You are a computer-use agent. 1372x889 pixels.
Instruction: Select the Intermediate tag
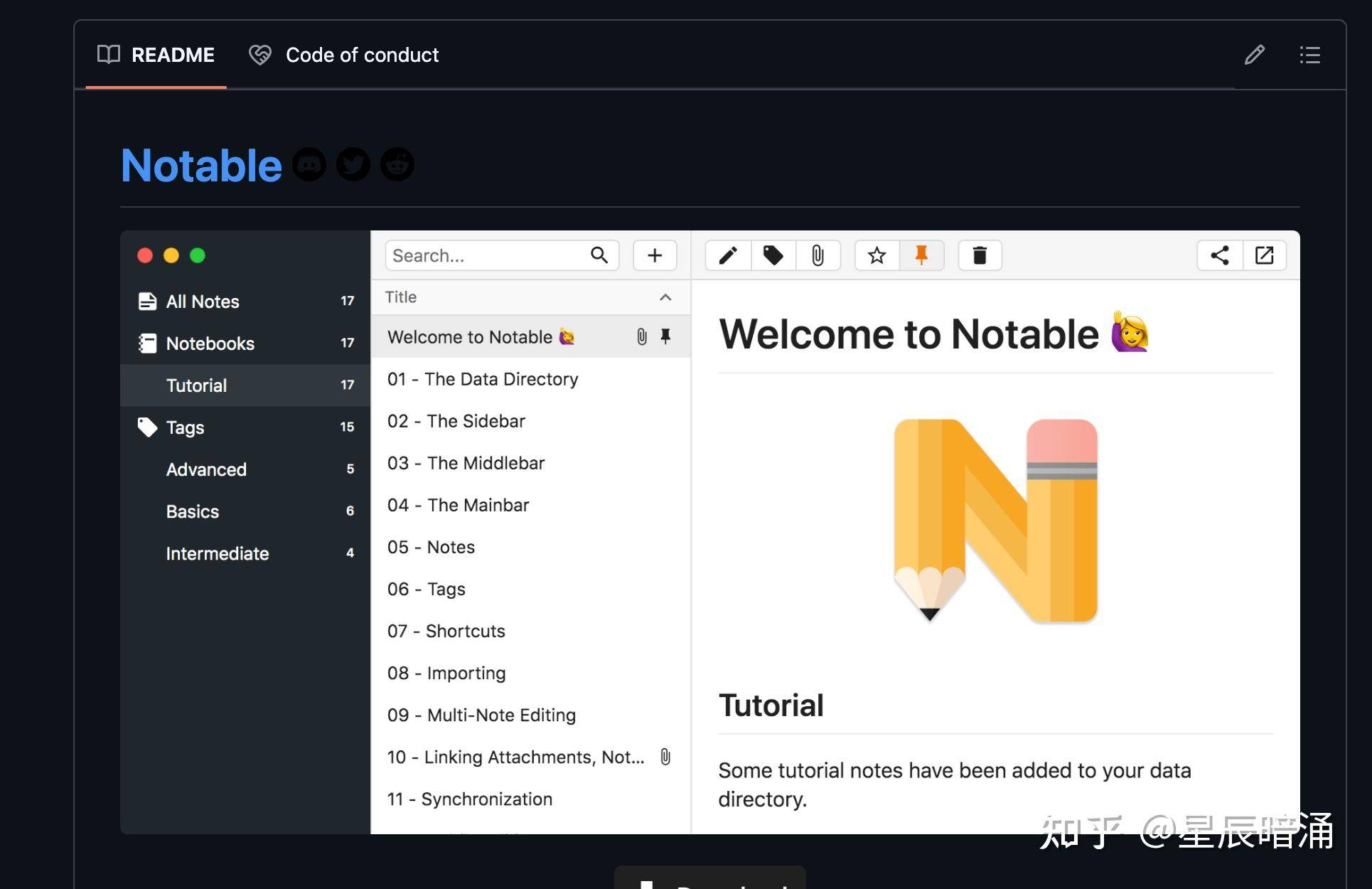point(245,553)
